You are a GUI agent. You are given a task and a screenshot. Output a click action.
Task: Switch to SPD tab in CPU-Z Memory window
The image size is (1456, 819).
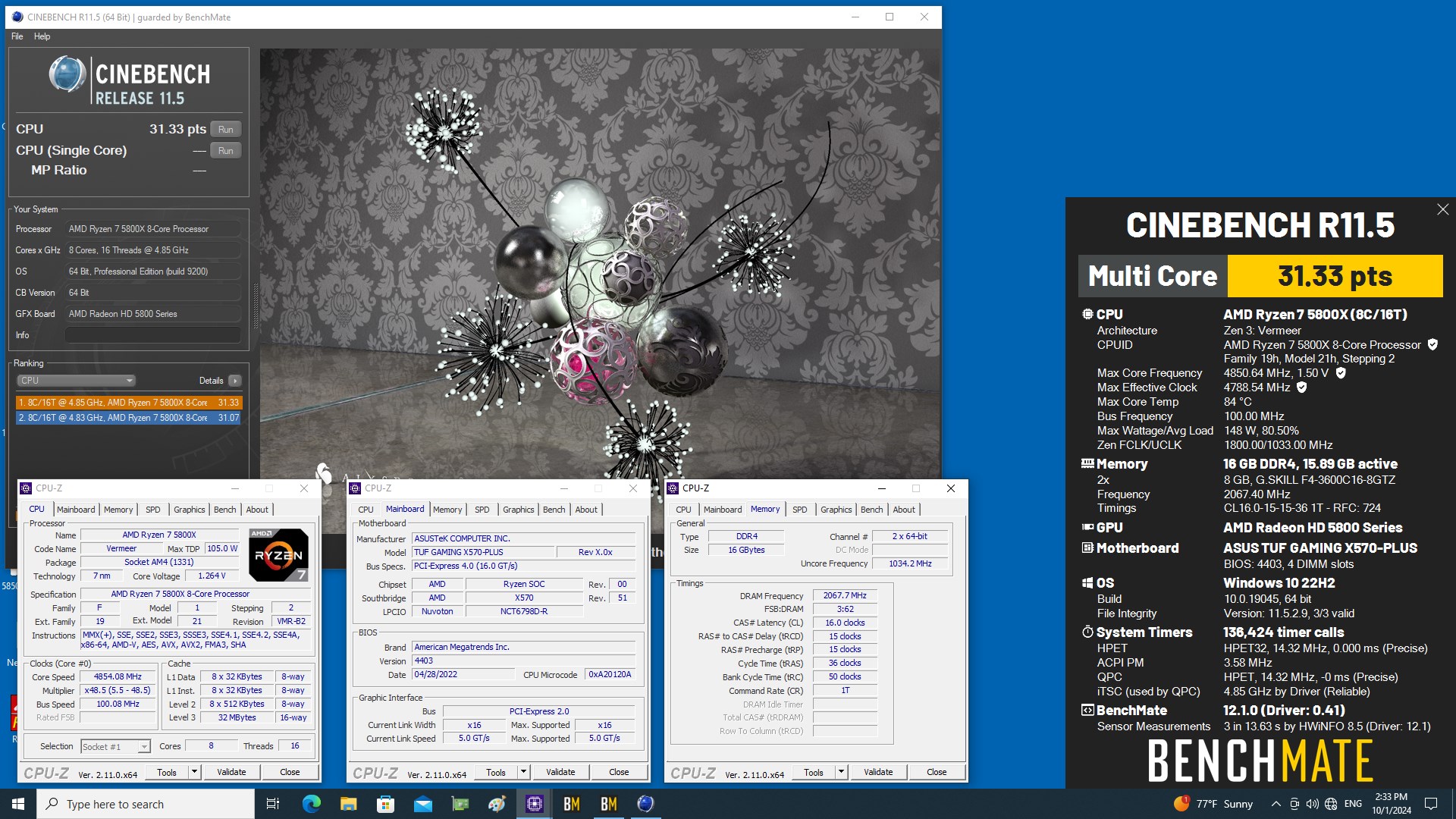pyautogui.click(x=799, y=510)
